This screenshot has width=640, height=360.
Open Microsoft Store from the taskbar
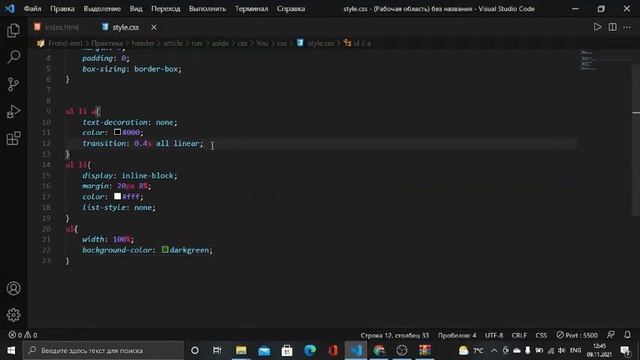287,350
